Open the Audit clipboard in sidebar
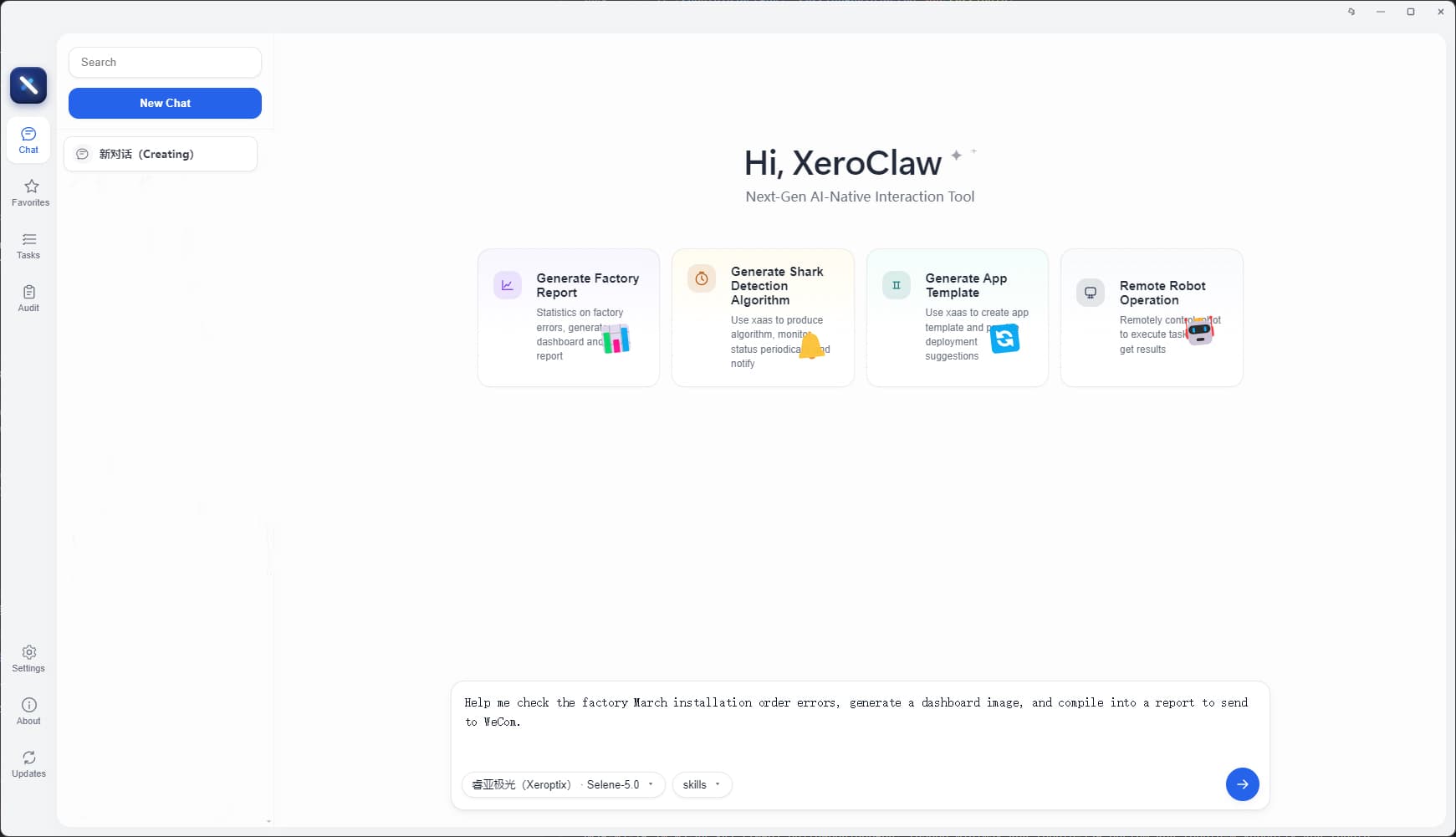Image resolution: width=1456 pixels, height=837 pixels. click(28, 298)
